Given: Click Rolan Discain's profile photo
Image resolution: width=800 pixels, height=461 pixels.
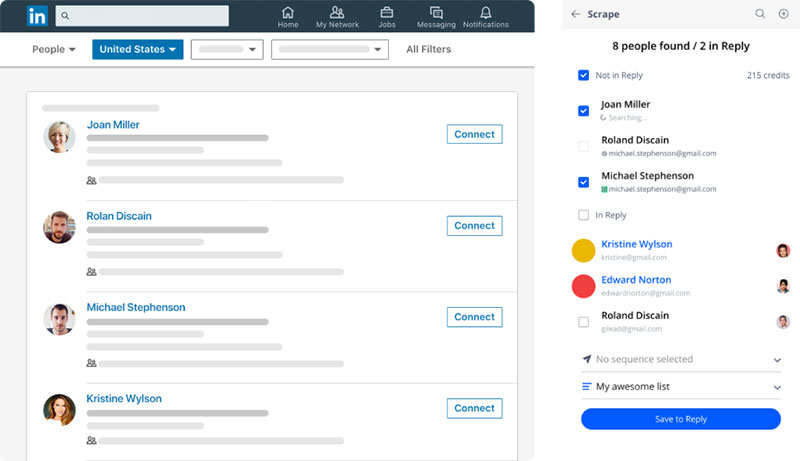Looking at the screenshot, I should click(59, 227).
